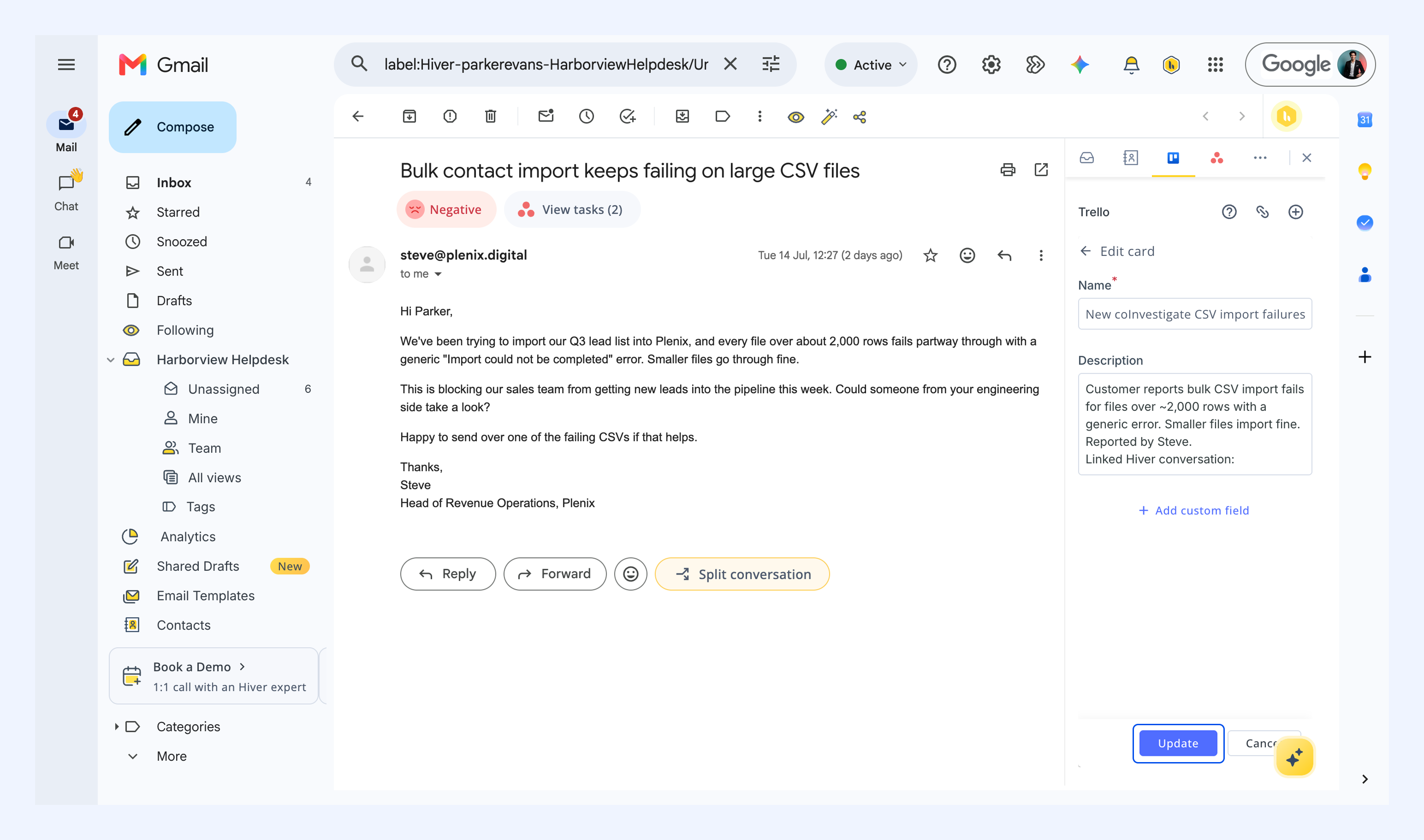Image resolution: width=1424 pixels, height=840 pixels.
Task: Create new Trello card plus icon
Action: pos(1295,212)
